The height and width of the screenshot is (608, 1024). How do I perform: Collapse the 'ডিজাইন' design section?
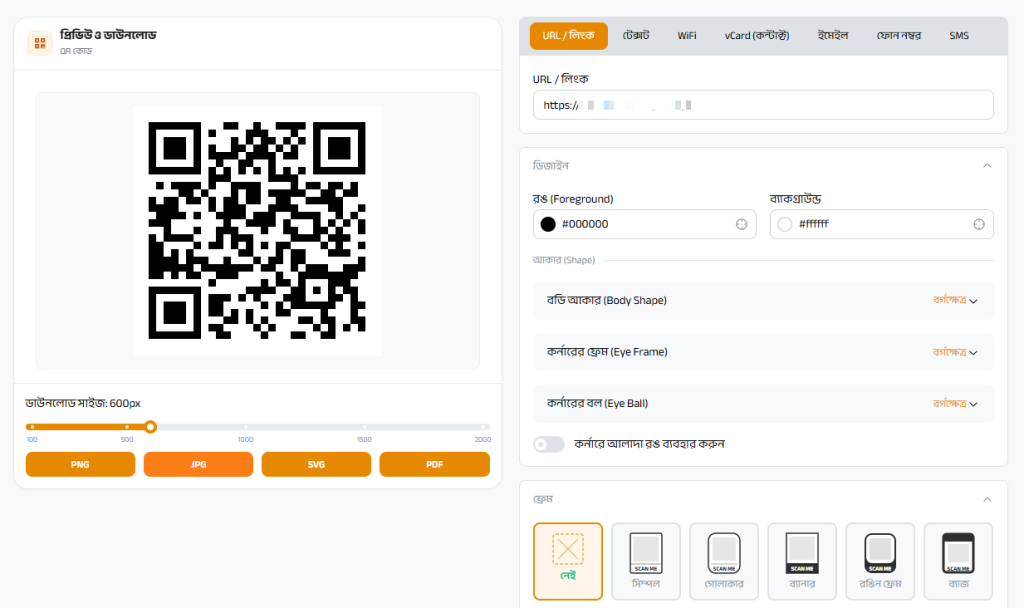point(987,166)
